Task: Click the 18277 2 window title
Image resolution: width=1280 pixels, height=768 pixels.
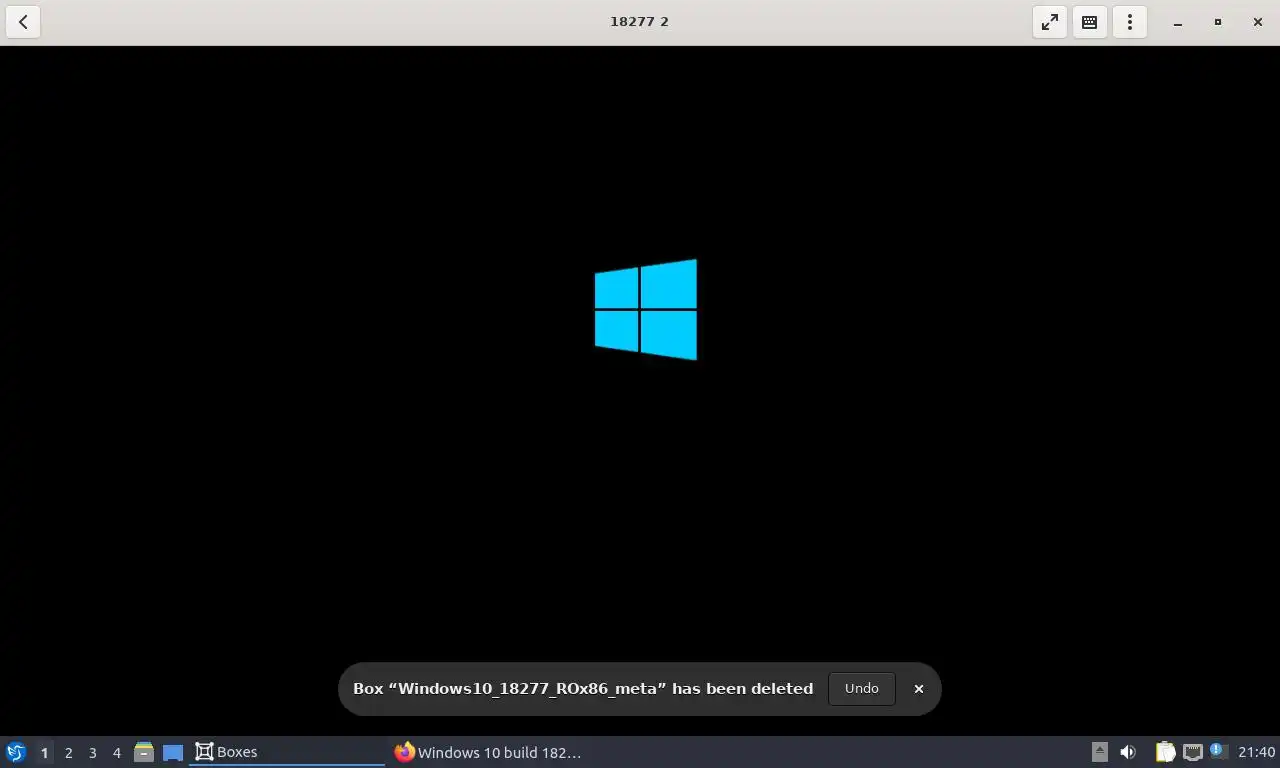Action: (640, 21)
